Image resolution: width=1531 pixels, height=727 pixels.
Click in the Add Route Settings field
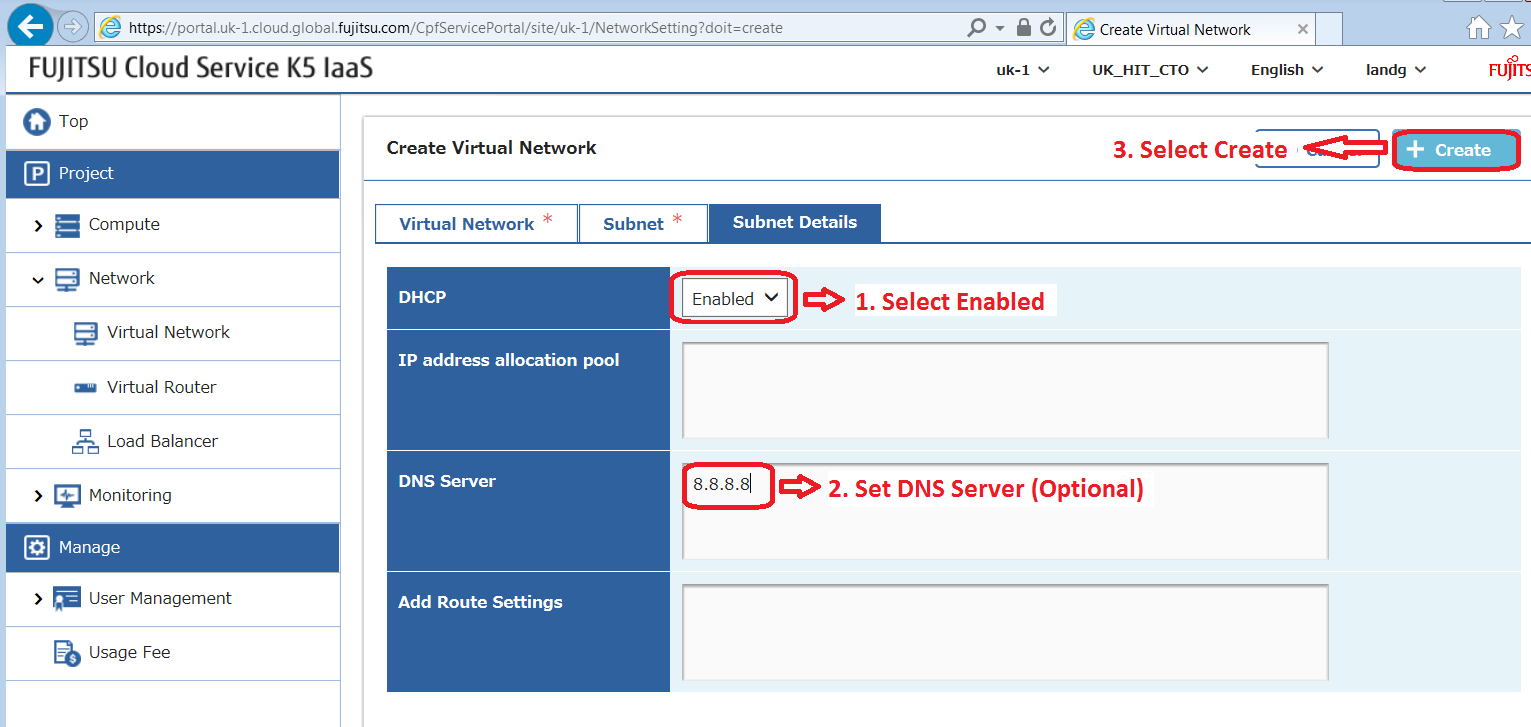[1005, 632]
